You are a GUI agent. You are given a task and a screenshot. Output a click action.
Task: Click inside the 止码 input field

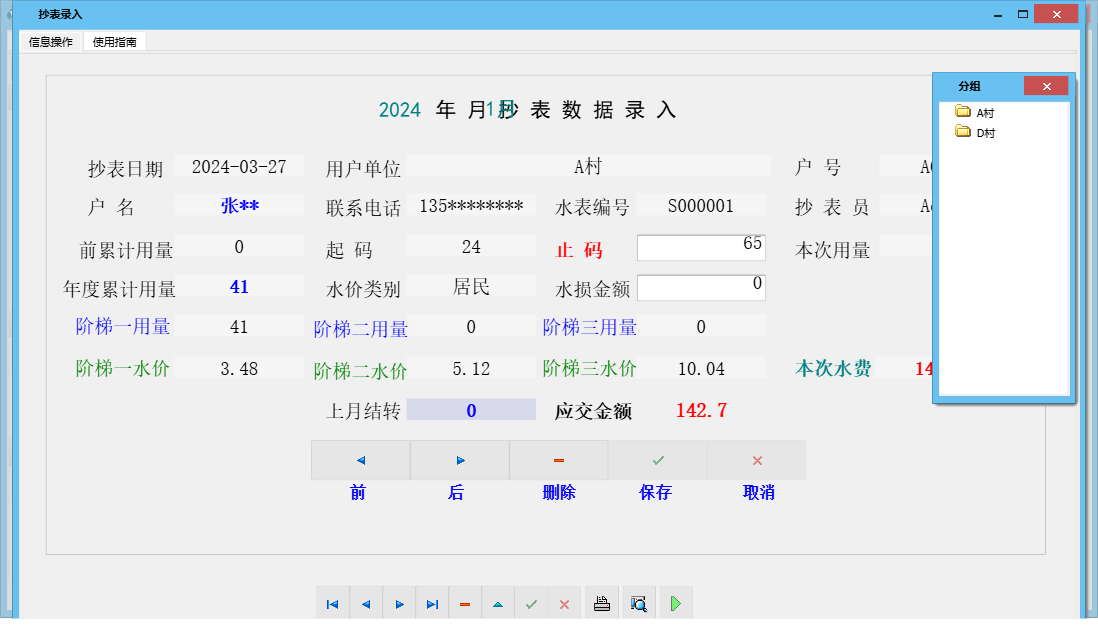coord(700,247)
